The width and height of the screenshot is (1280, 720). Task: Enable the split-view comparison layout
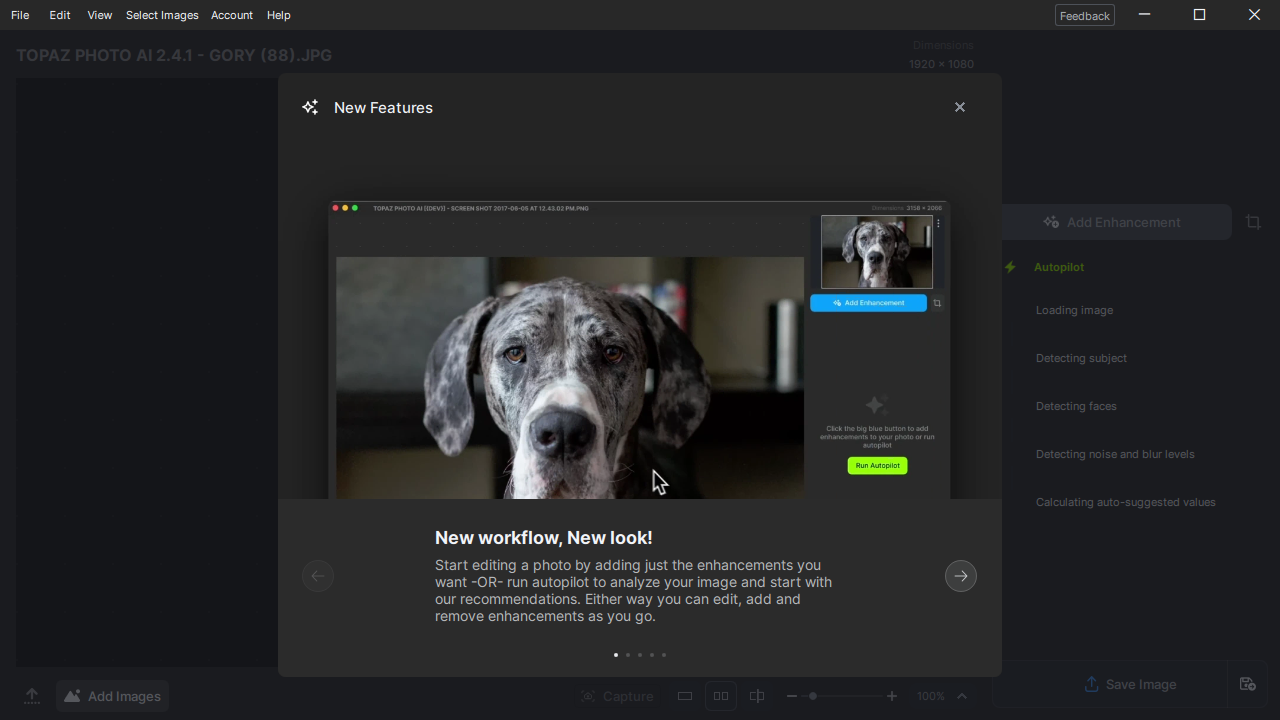click(x=757, y=696)
